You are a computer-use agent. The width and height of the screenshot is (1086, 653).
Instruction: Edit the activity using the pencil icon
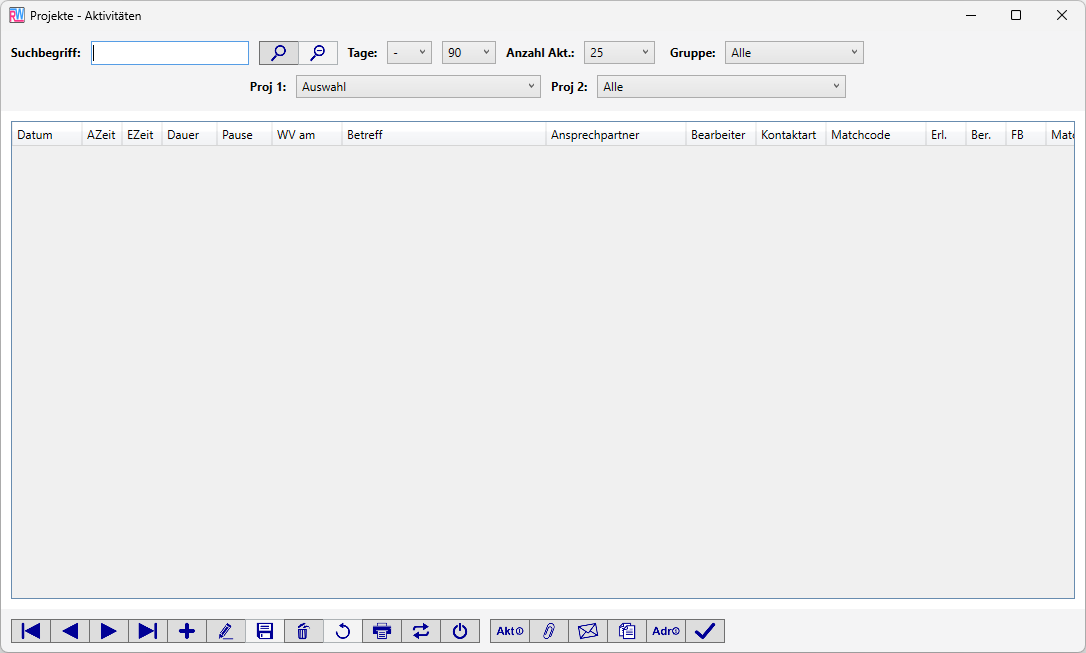pyautogui.click(x=226, y=631)
